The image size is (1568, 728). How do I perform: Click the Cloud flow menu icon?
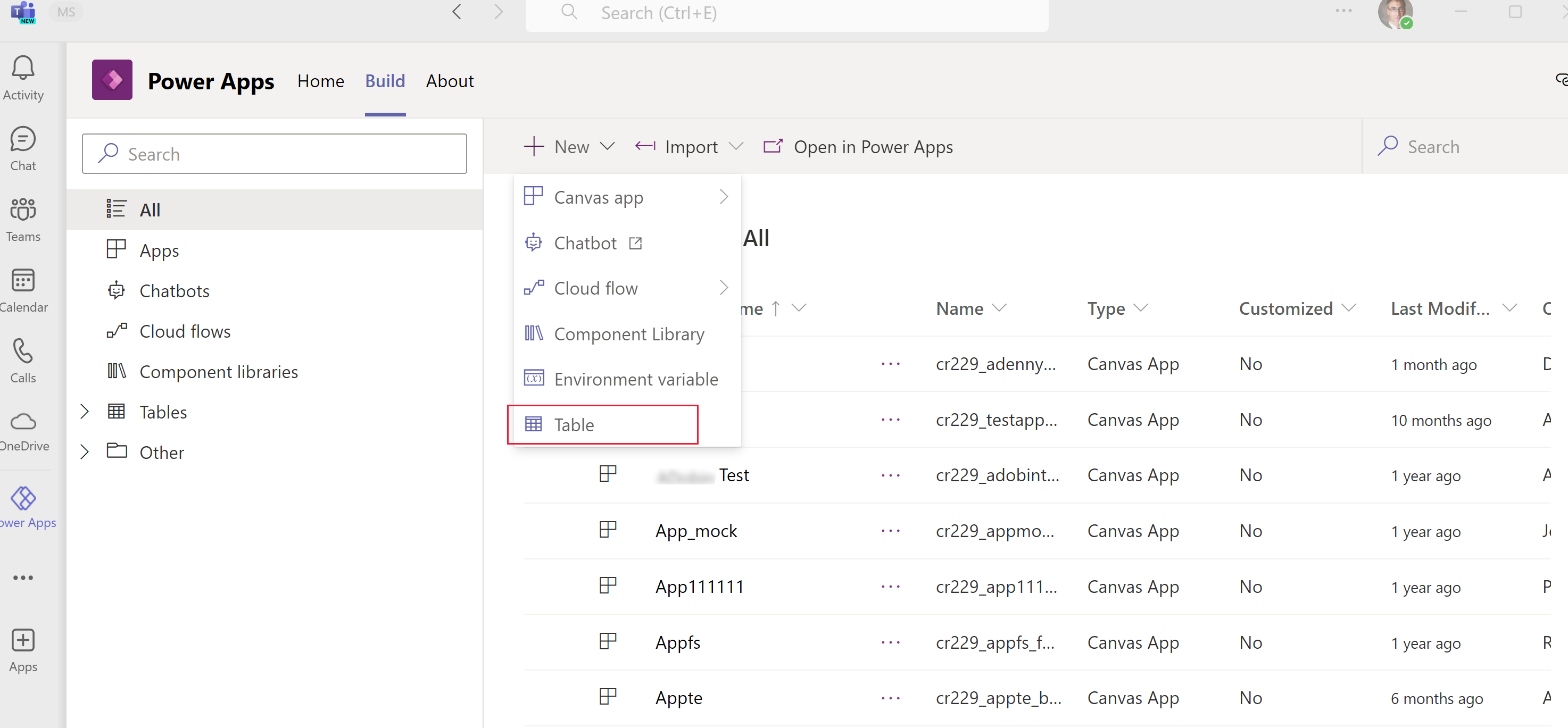[534, 288]
